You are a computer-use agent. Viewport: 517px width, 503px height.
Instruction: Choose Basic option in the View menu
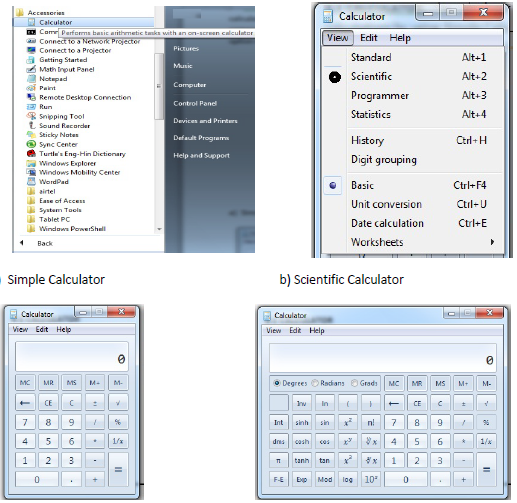(413, 185)
